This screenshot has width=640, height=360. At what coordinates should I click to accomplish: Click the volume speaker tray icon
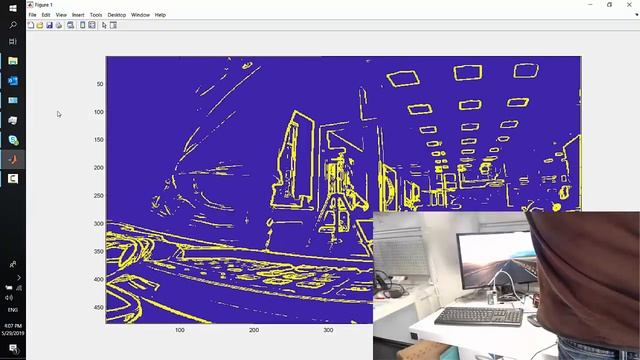[9, 298]
